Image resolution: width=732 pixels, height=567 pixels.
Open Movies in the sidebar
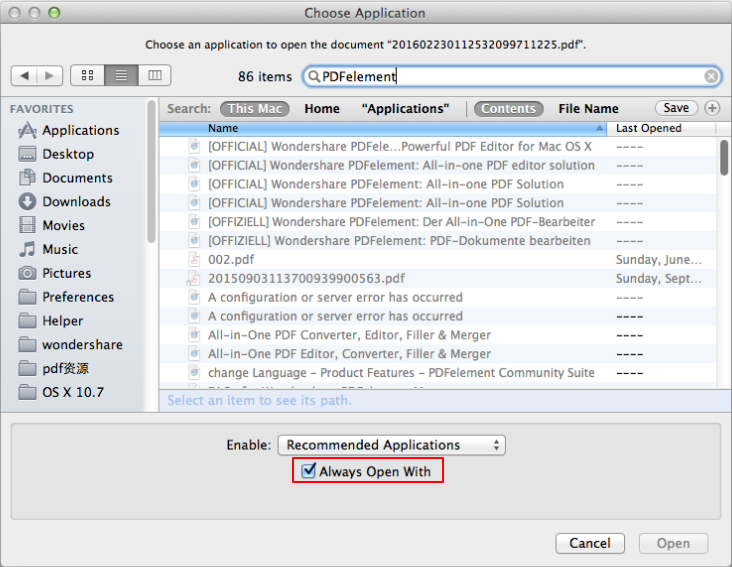click(x=52, y=225)
